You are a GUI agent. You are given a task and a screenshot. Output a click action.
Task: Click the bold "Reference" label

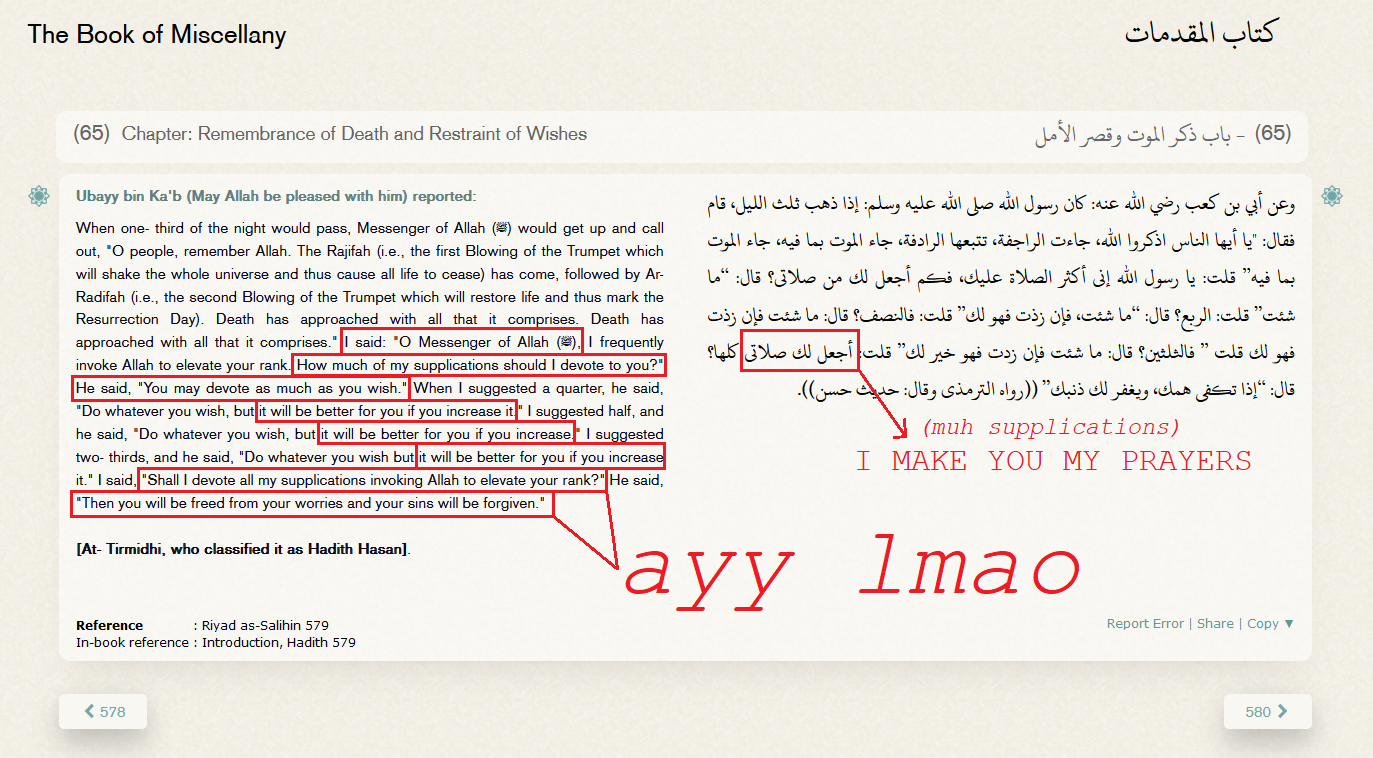110,626
